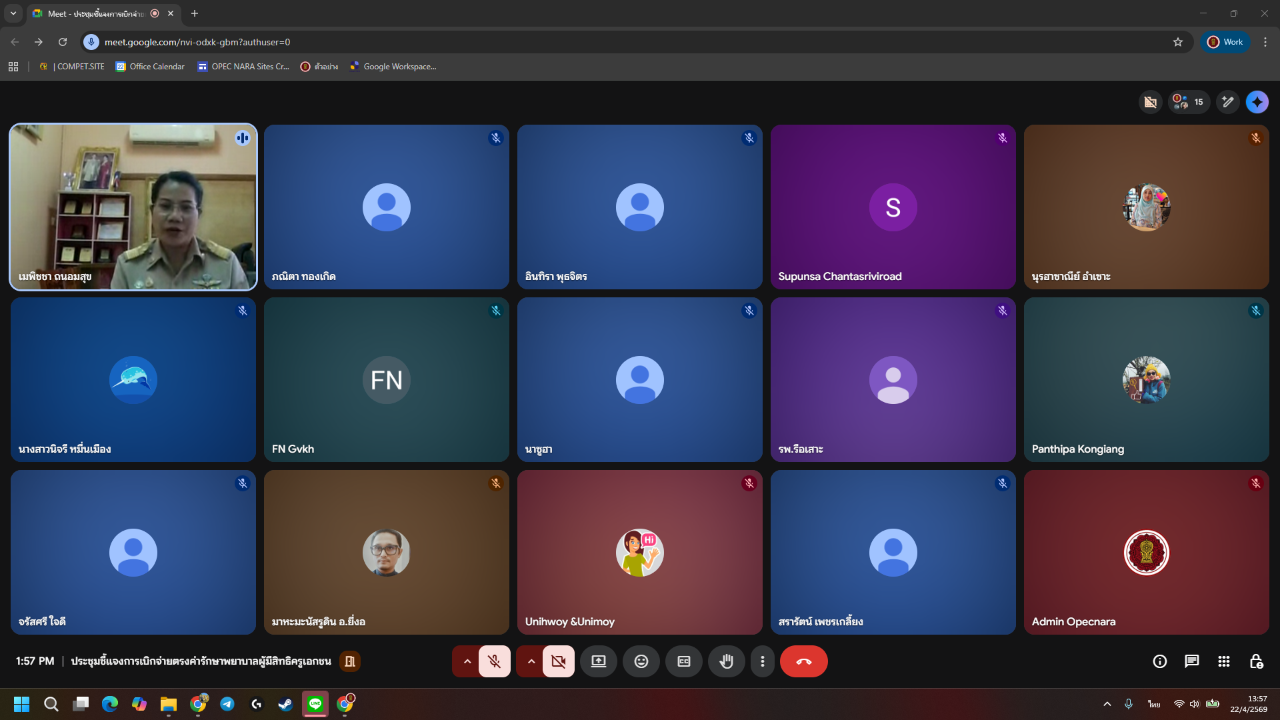Viewport: 1280px width, 720px height.
Task: Open the Office Calendar bookmark
Action: 150,67
